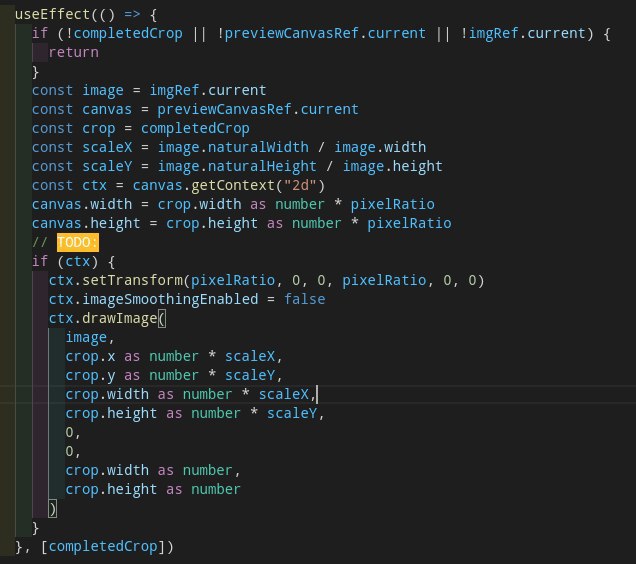Click the getContext method call
The height and width of the screenshot is (564, 636).
pos(233,185)
